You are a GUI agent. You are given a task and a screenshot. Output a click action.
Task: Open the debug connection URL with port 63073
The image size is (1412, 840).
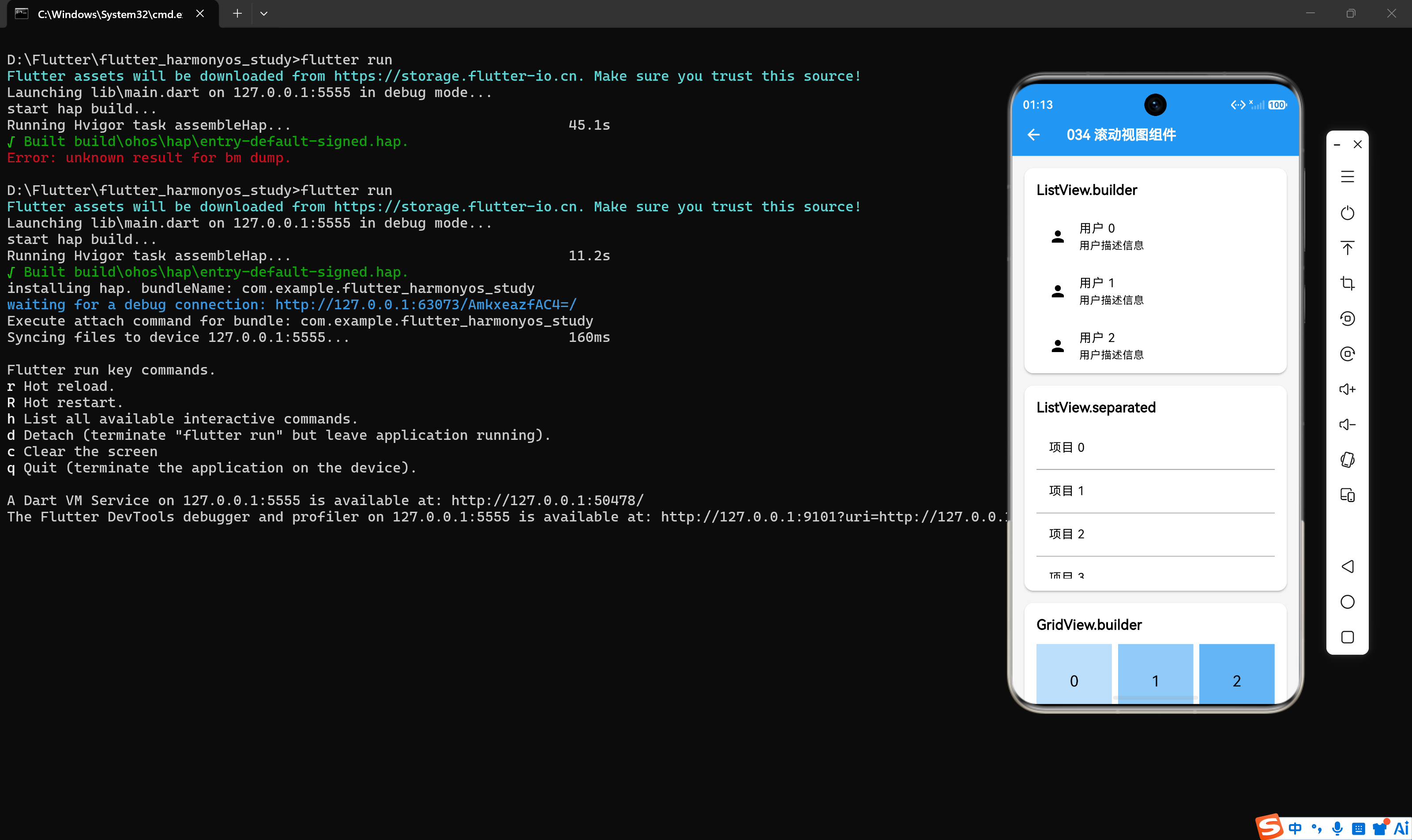(x=426, y=304)
